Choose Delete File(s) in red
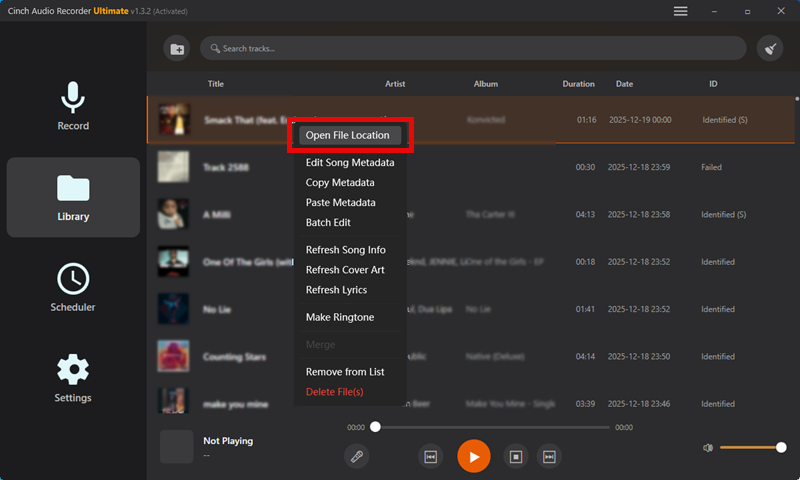800x480 pixels. [x=334, y=392]
